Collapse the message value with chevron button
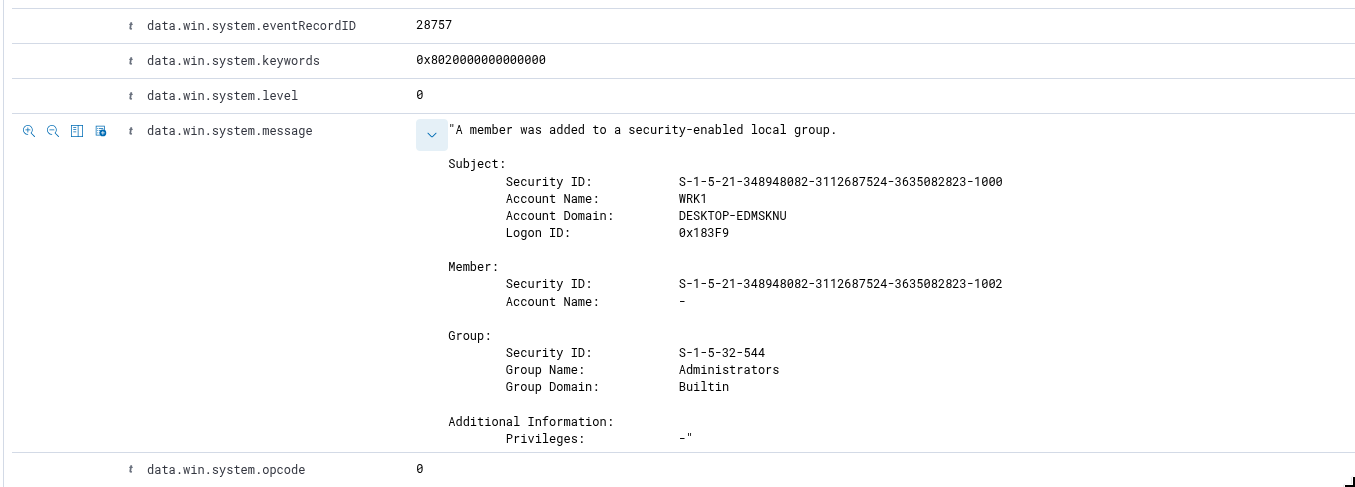This screenshot has width=1355, height=487. click(x=432, y=135)
